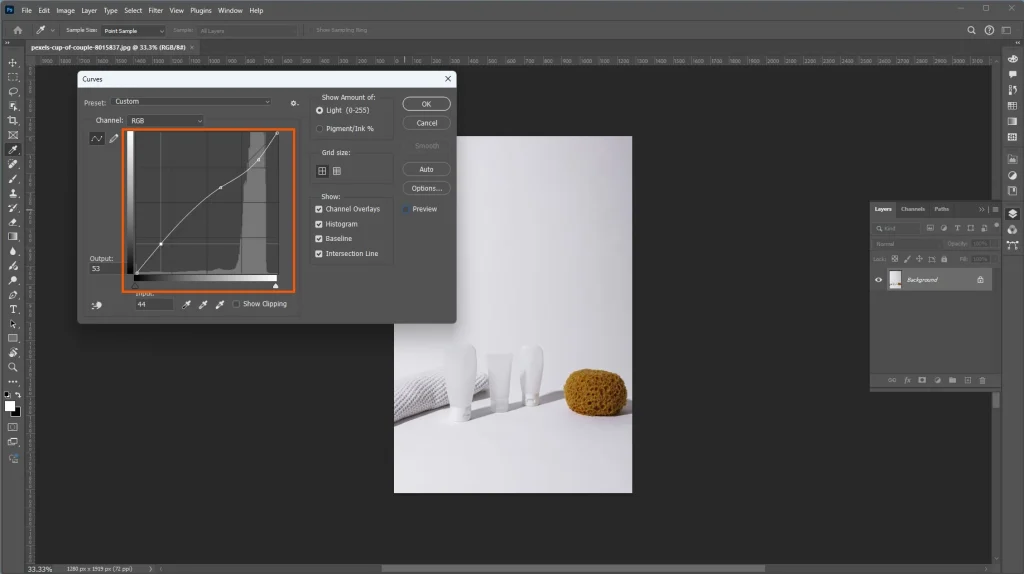The image size is (1024, 574).
Task: Select the Zoom tool in the toolbox
Action: [12, 367]
